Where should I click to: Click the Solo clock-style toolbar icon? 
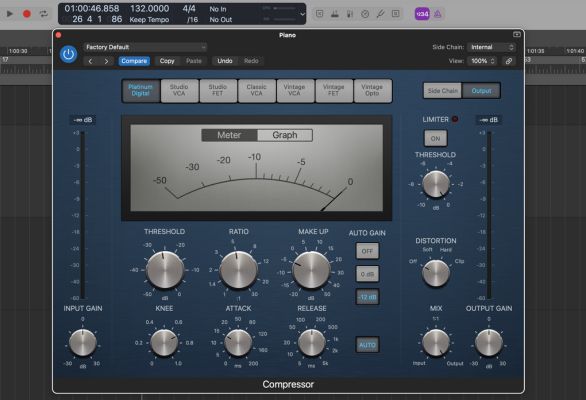pos(365,14)
